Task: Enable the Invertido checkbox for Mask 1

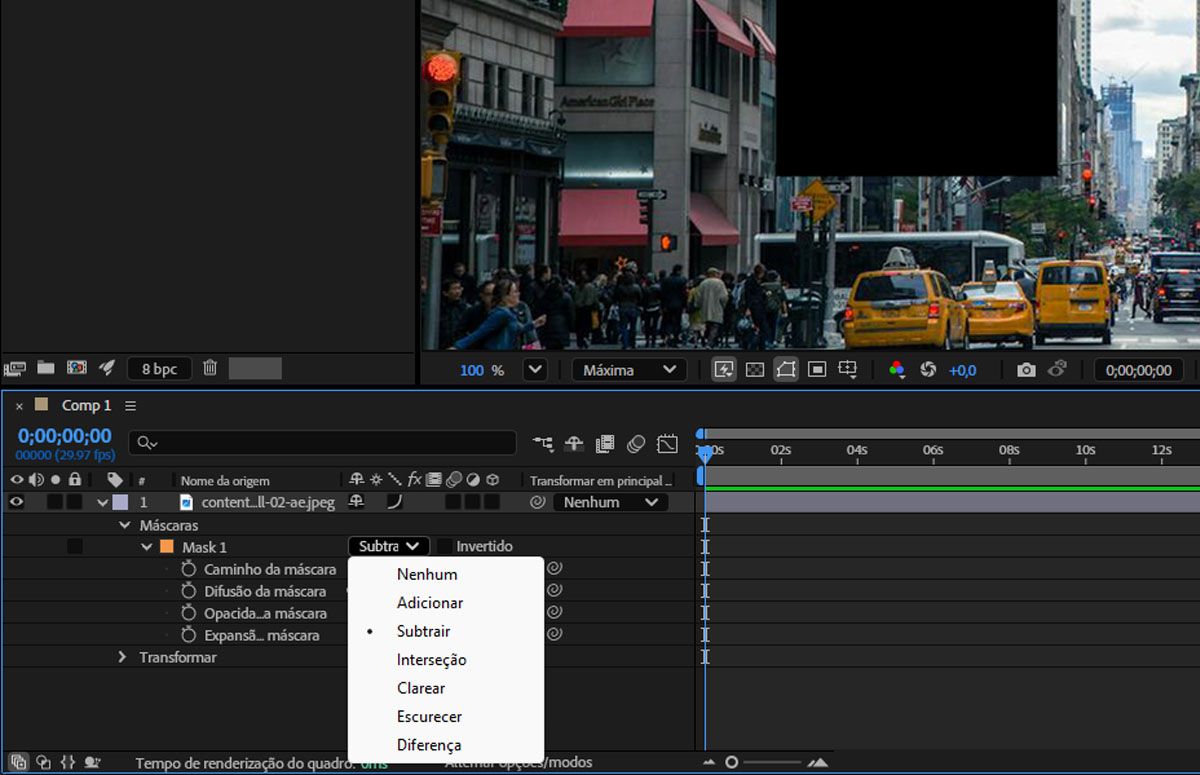Action: point(445,546)
